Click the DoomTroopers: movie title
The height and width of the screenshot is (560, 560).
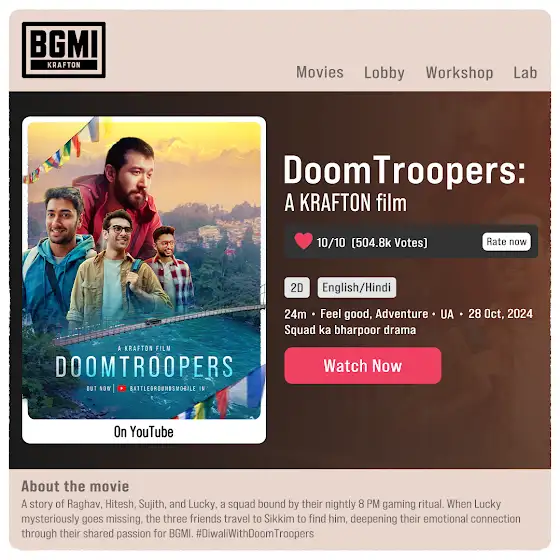(405, 170)
